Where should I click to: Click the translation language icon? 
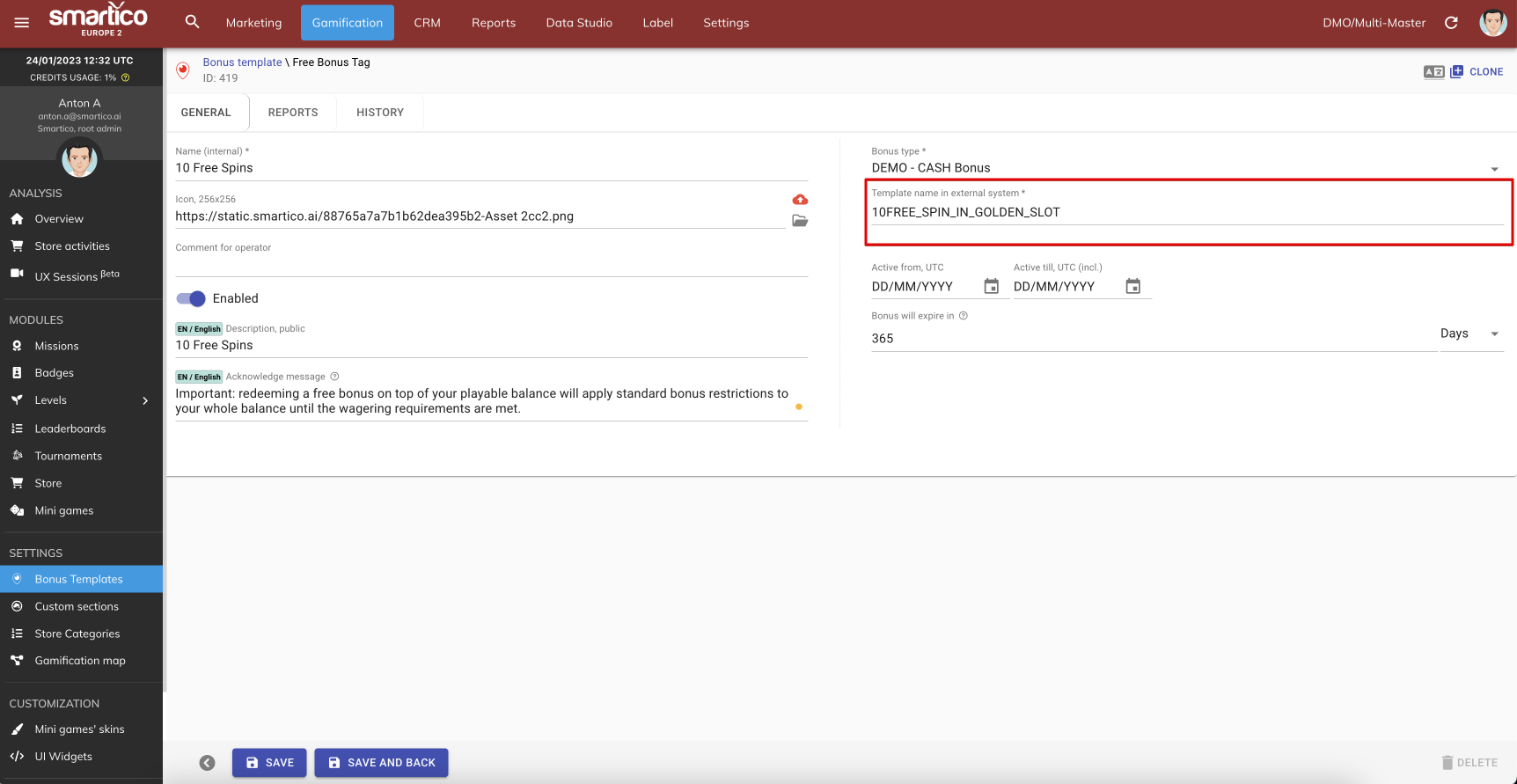point(1433,72)
